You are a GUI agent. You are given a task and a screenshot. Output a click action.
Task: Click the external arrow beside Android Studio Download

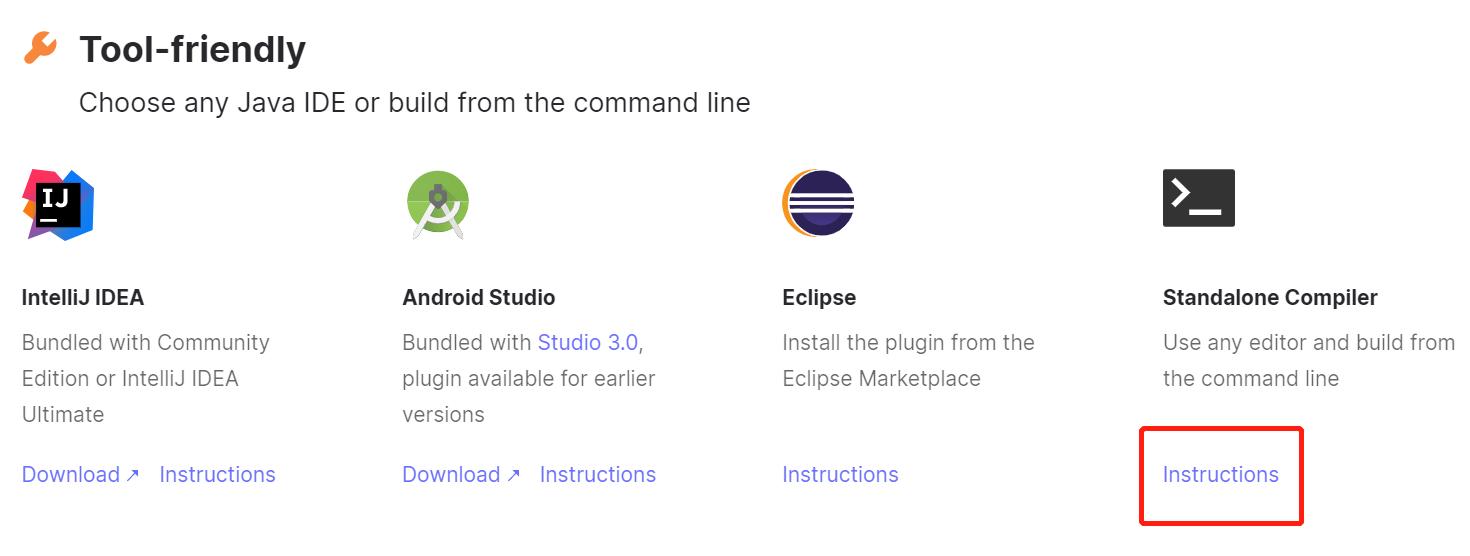click(513, 475)
